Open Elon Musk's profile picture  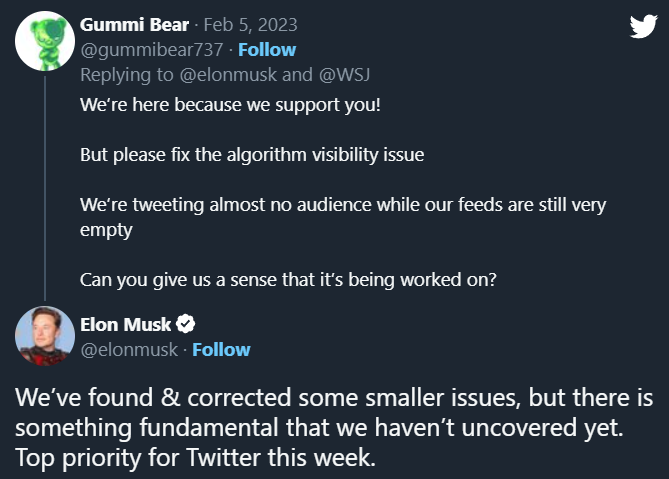pos(44,337)
